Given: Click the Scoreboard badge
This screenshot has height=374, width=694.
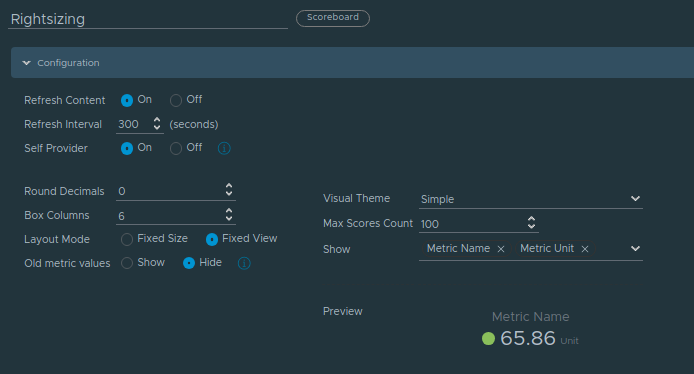Looking at the screenshot, I should [333, 18].
